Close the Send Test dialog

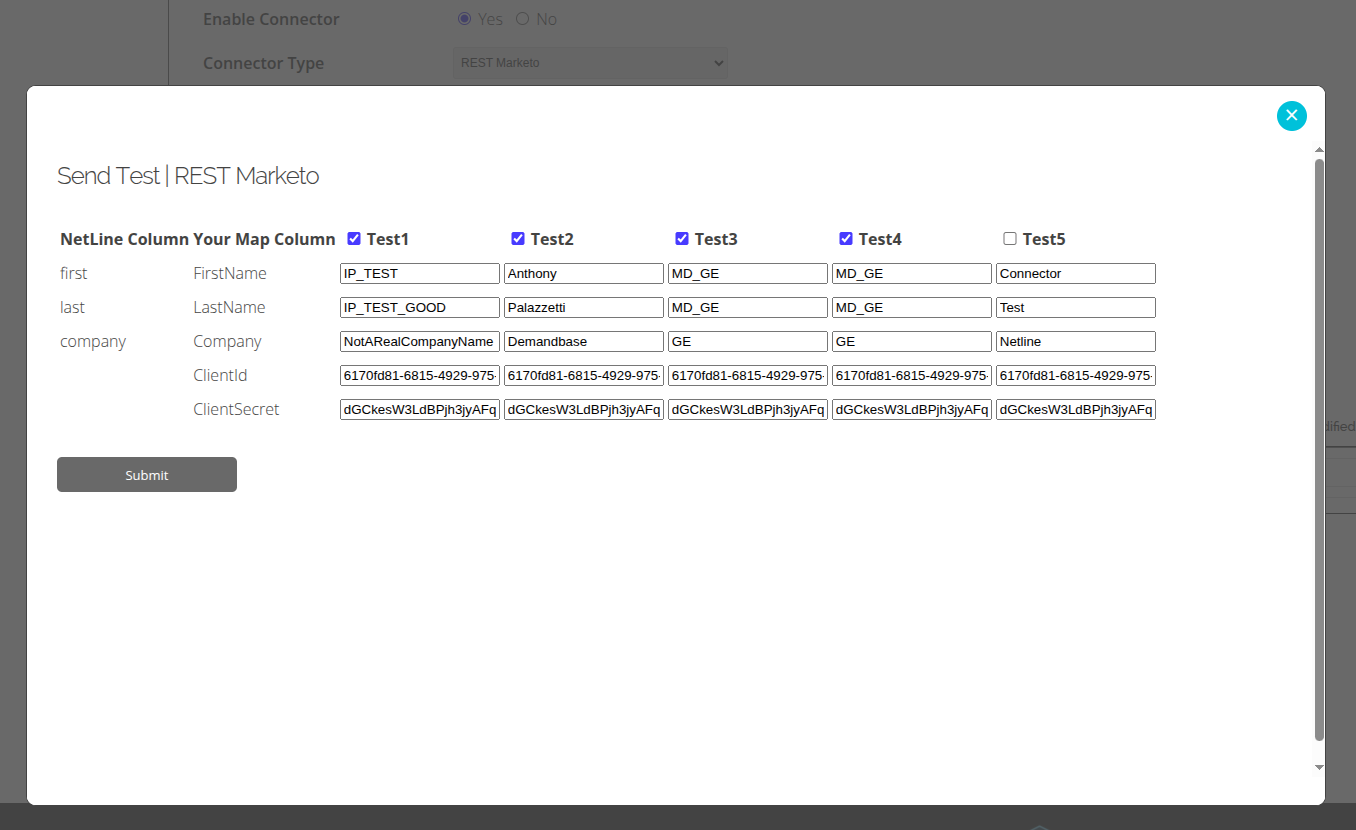click(x=1291, y=116)
